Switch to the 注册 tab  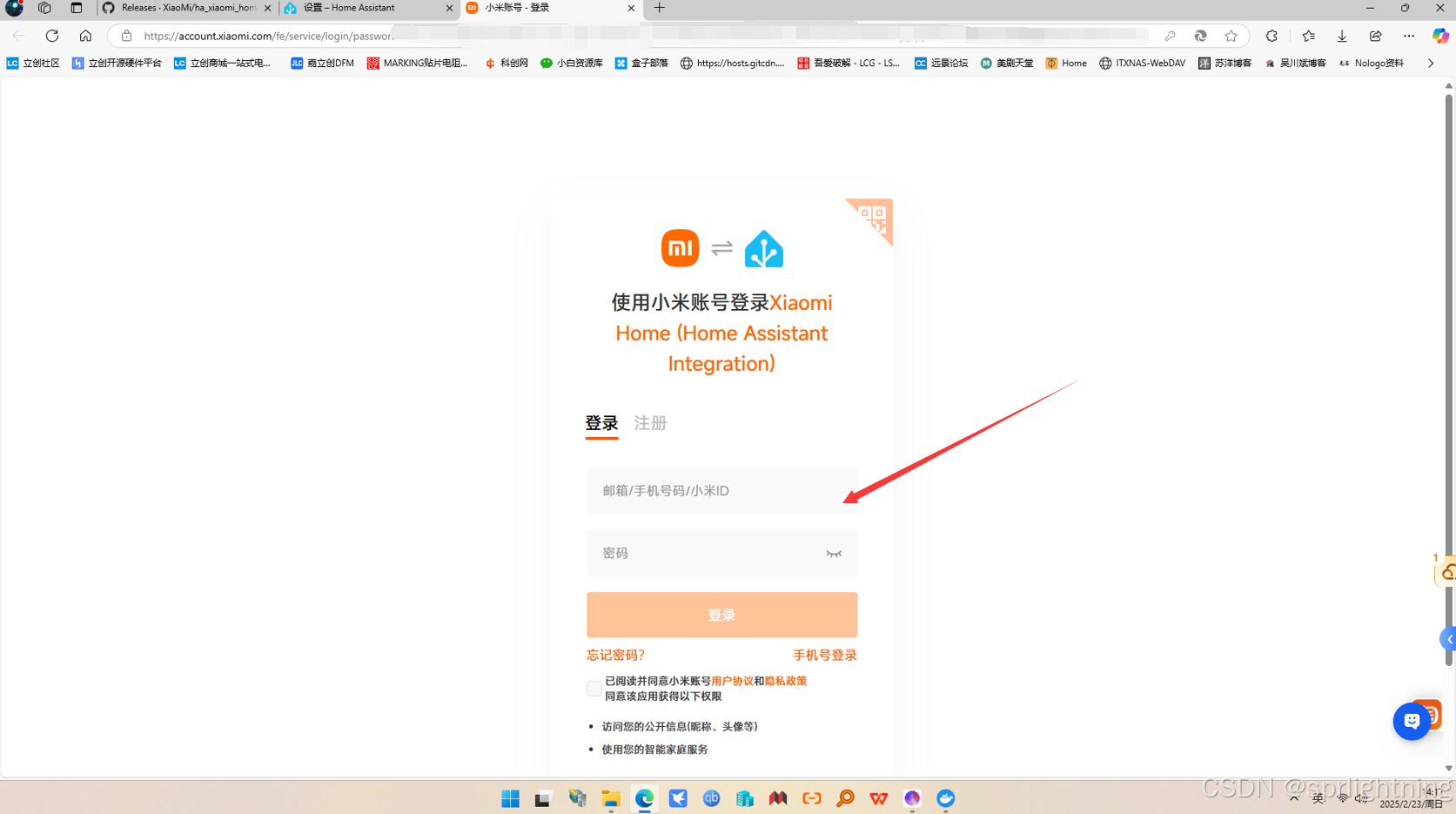click(x=650, y=423)
